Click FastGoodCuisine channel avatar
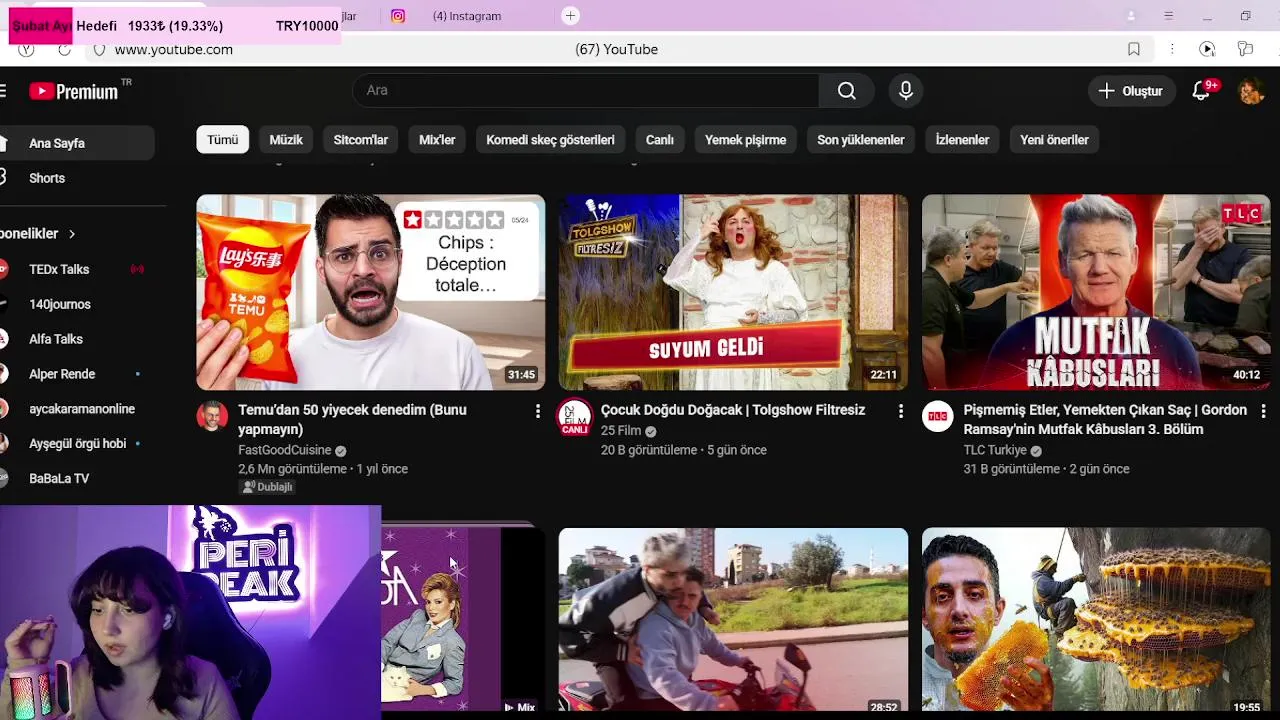This screenshot has width=1280, height=720. (x=212, y=416)
